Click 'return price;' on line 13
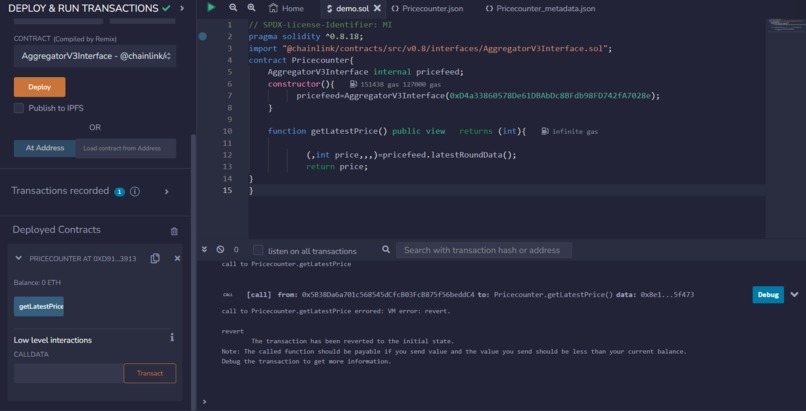This screenshot has height=411, width=806. pyautogui.click(x=337, y=166)
